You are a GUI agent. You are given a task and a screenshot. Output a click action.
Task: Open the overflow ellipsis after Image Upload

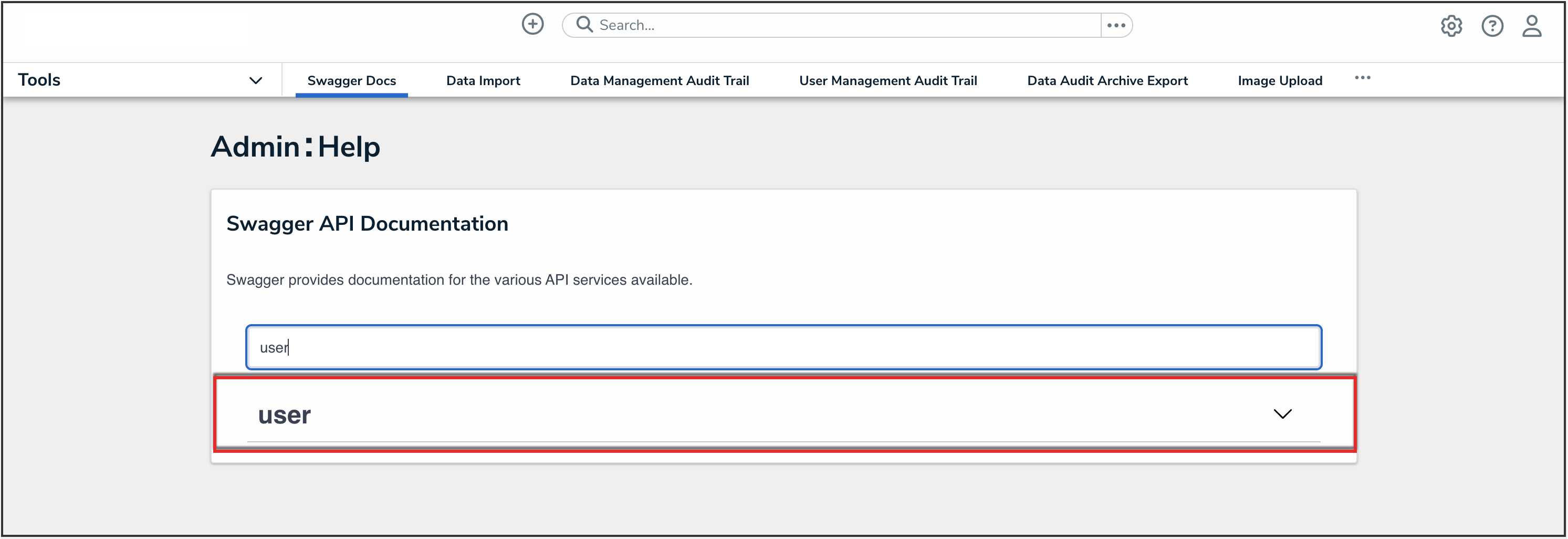[x=1363, y=78]
